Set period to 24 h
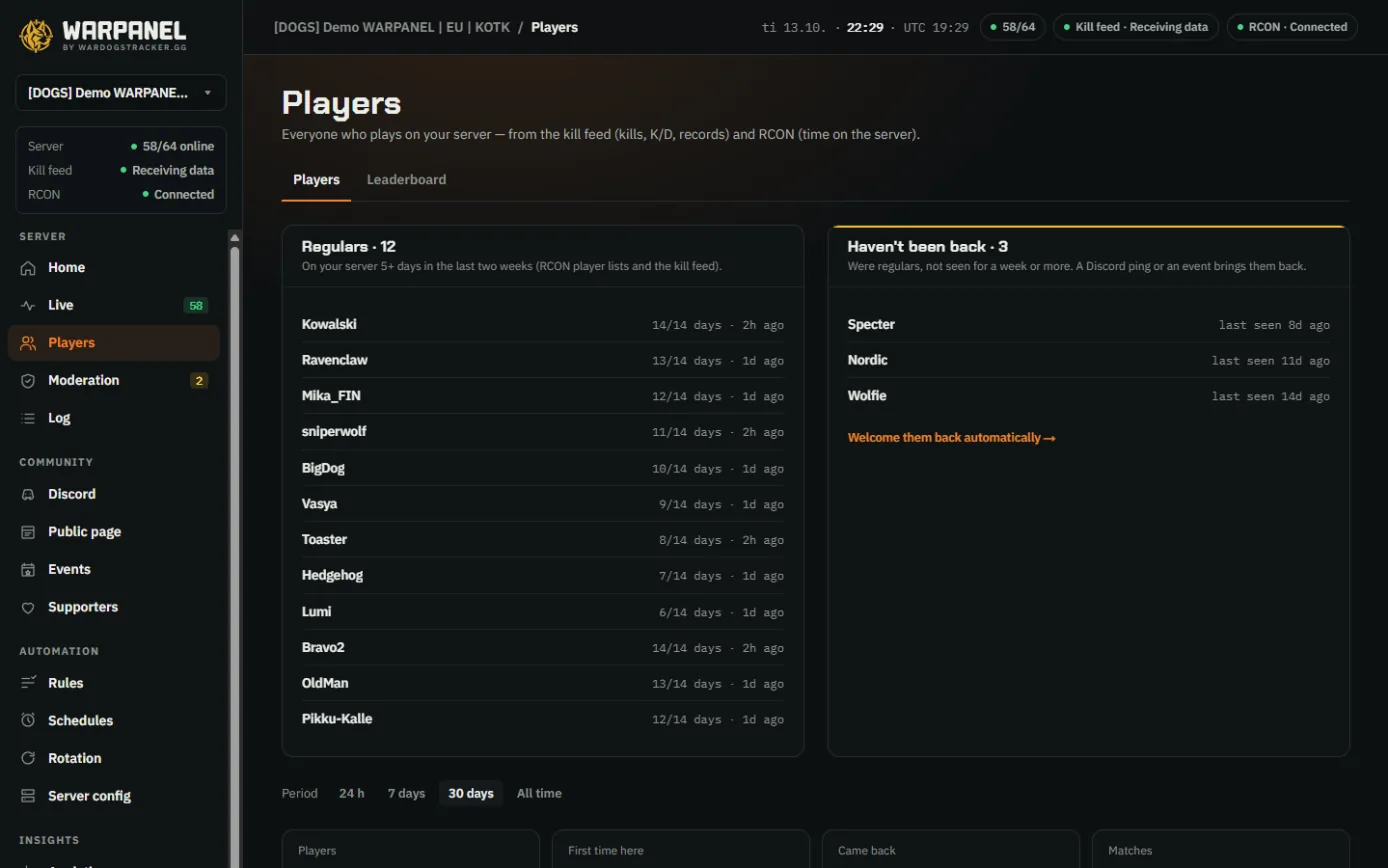The image size is (1388, 868). [351, 793]
